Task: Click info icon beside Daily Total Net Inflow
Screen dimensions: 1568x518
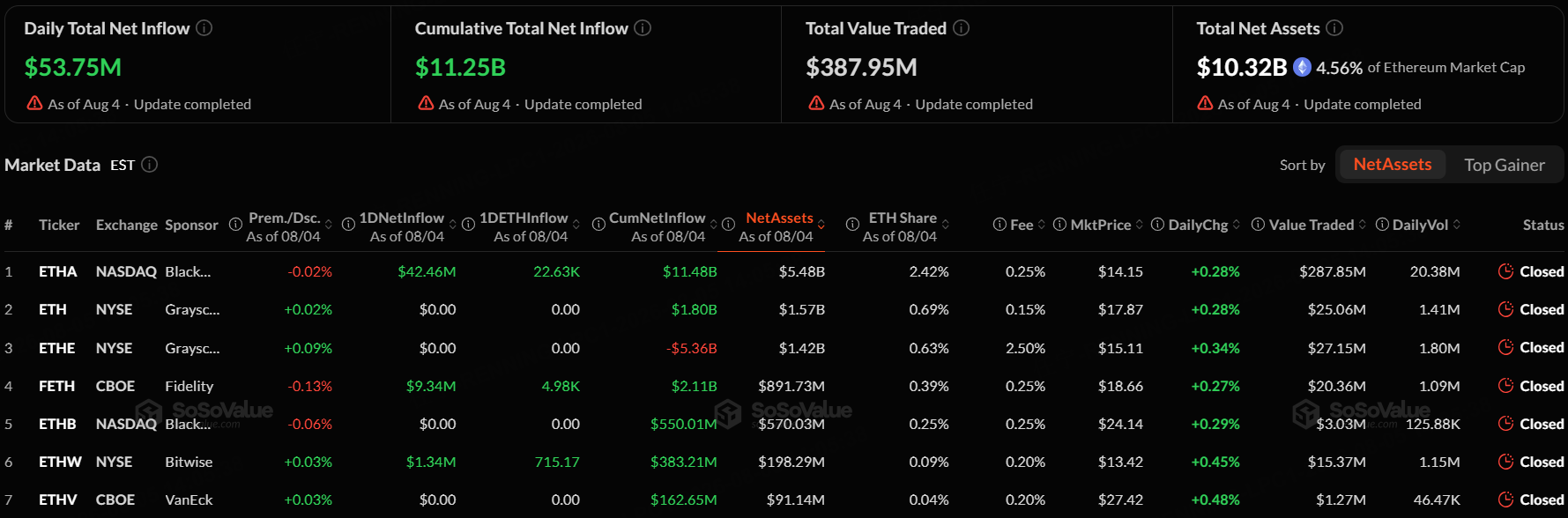Action: pos(204,28)
